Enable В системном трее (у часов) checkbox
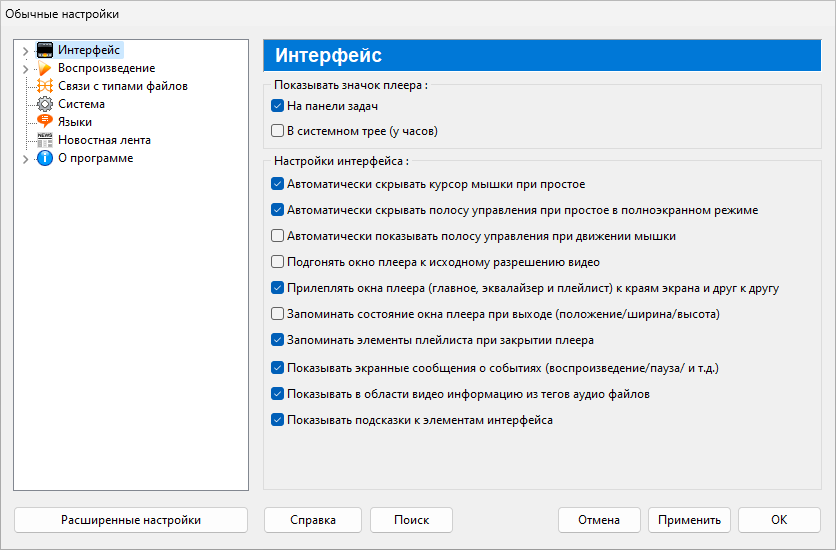Image resolution: width=836 pixels, height=550 pixels. click(278, 130)
